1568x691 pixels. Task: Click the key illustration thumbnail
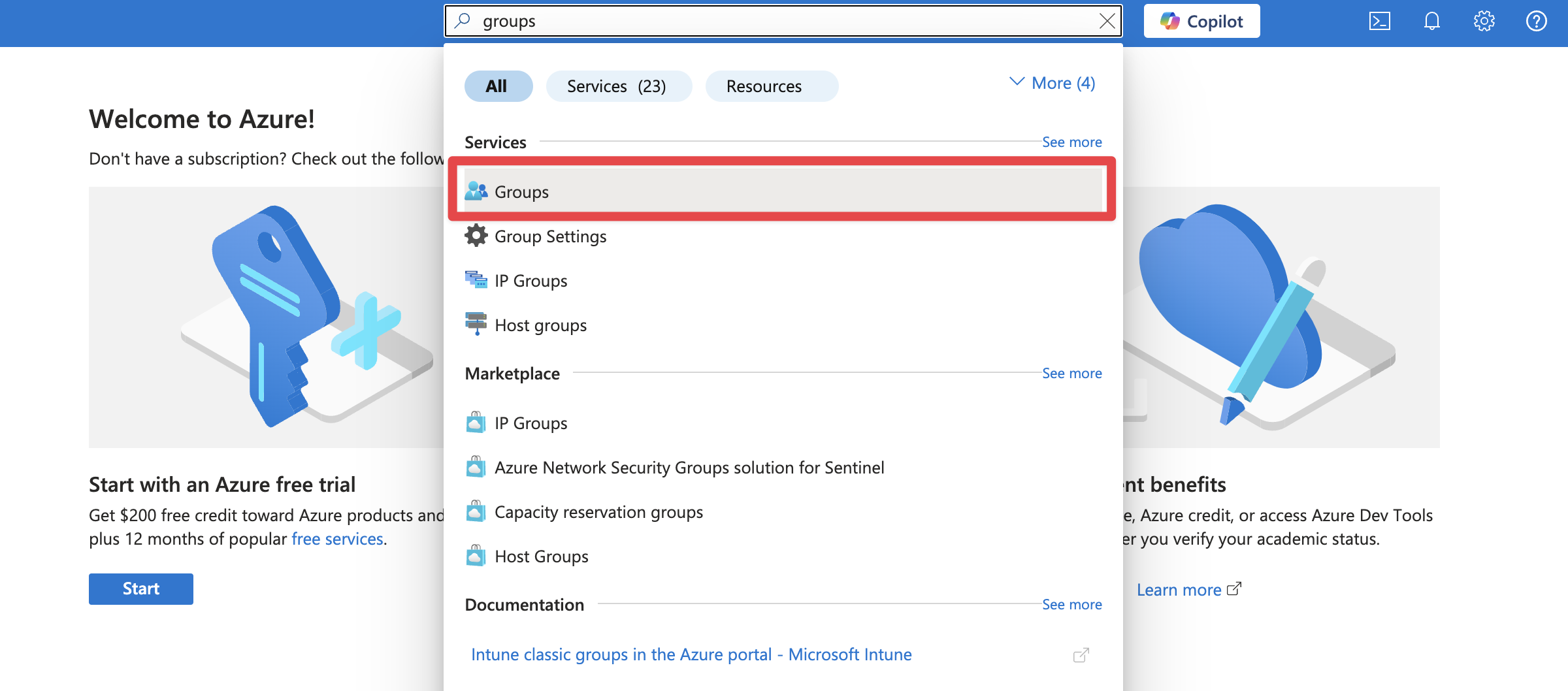(x=267, y=317)
